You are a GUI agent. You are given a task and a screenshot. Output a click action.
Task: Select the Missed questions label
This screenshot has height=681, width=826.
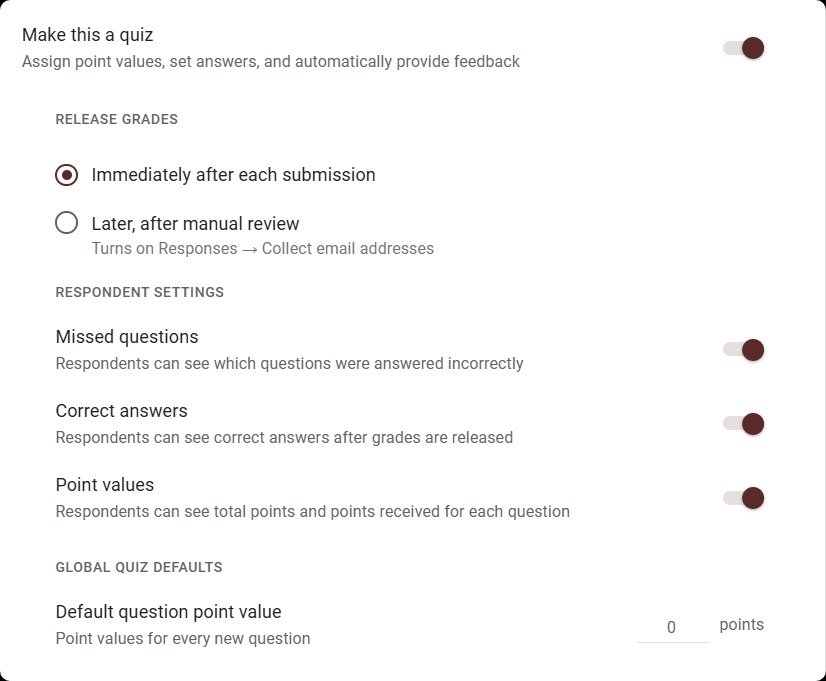click(126, 337)
